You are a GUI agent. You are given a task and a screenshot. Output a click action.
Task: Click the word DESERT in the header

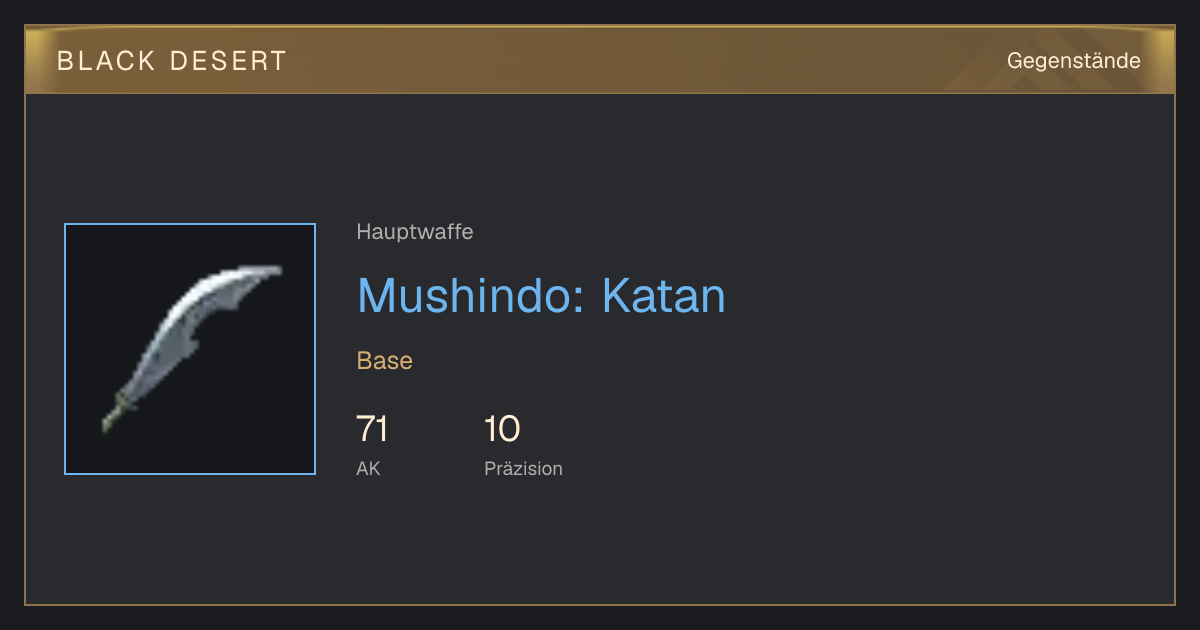tap(229, 61)
